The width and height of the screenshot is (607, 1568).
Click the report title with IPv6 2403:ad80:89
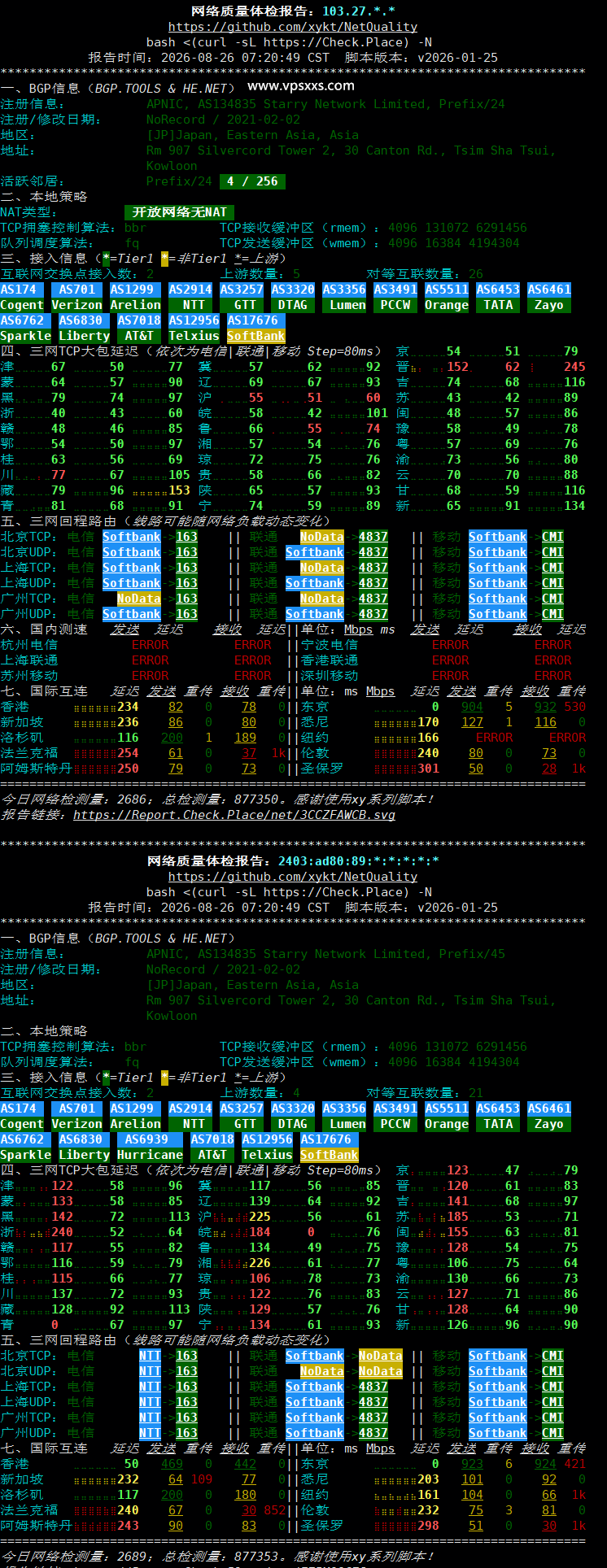pyautogui.click(x=293, y=861)
